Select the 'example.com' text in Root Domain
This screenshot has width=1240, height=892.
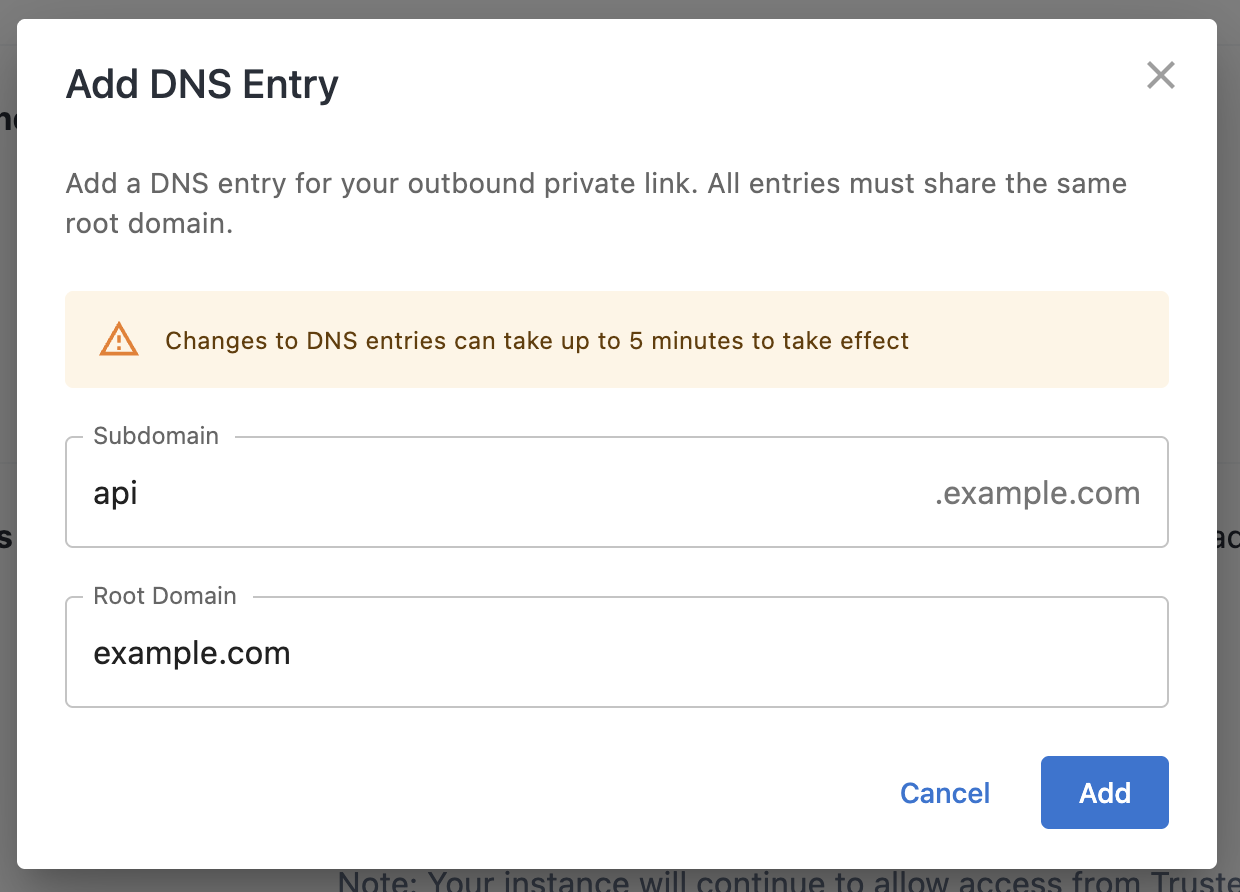click(x=191, y=653)
